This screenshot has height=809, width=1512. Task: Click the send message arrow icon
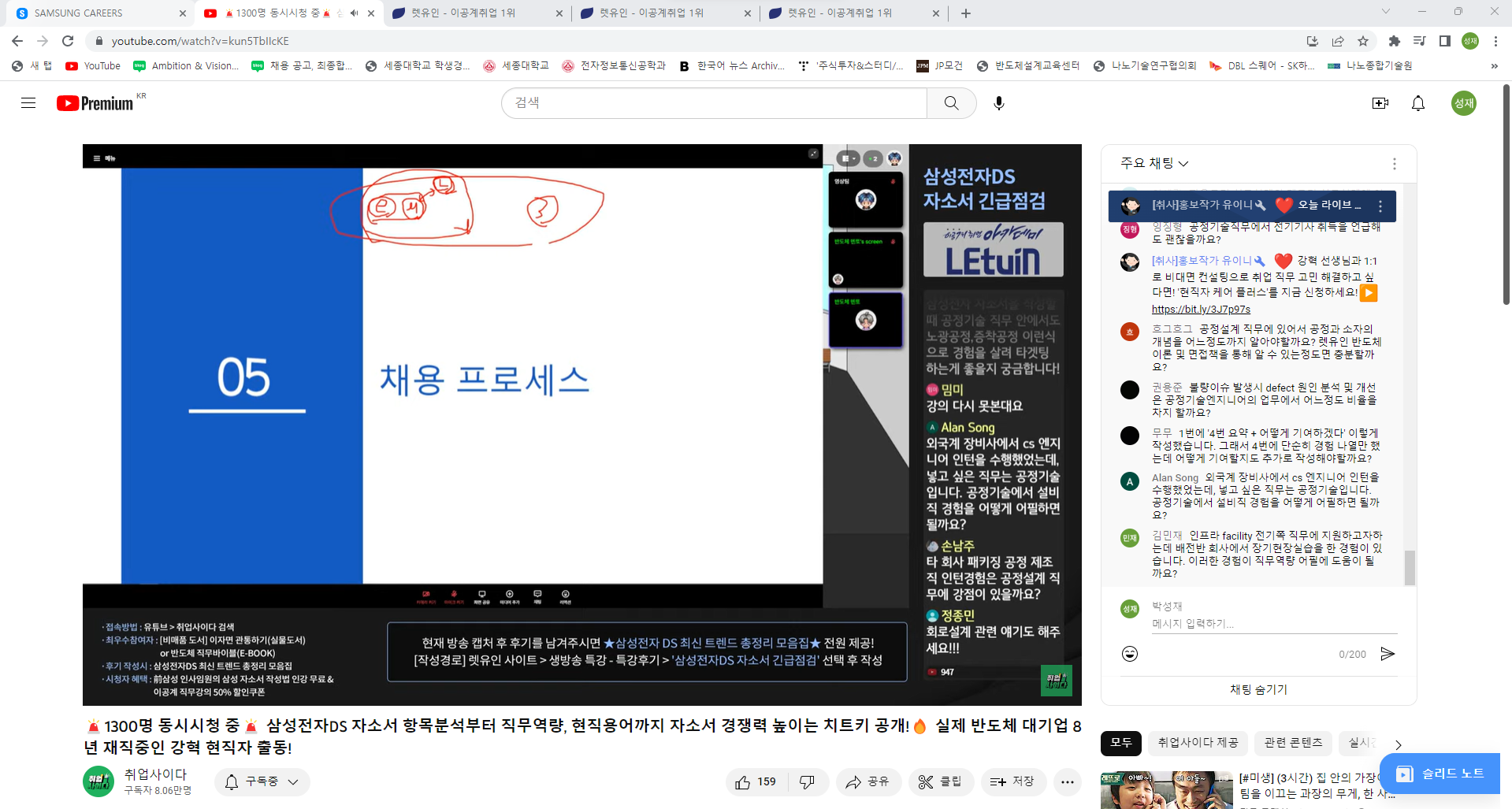pyautogui.click(x=1388, y=654)
